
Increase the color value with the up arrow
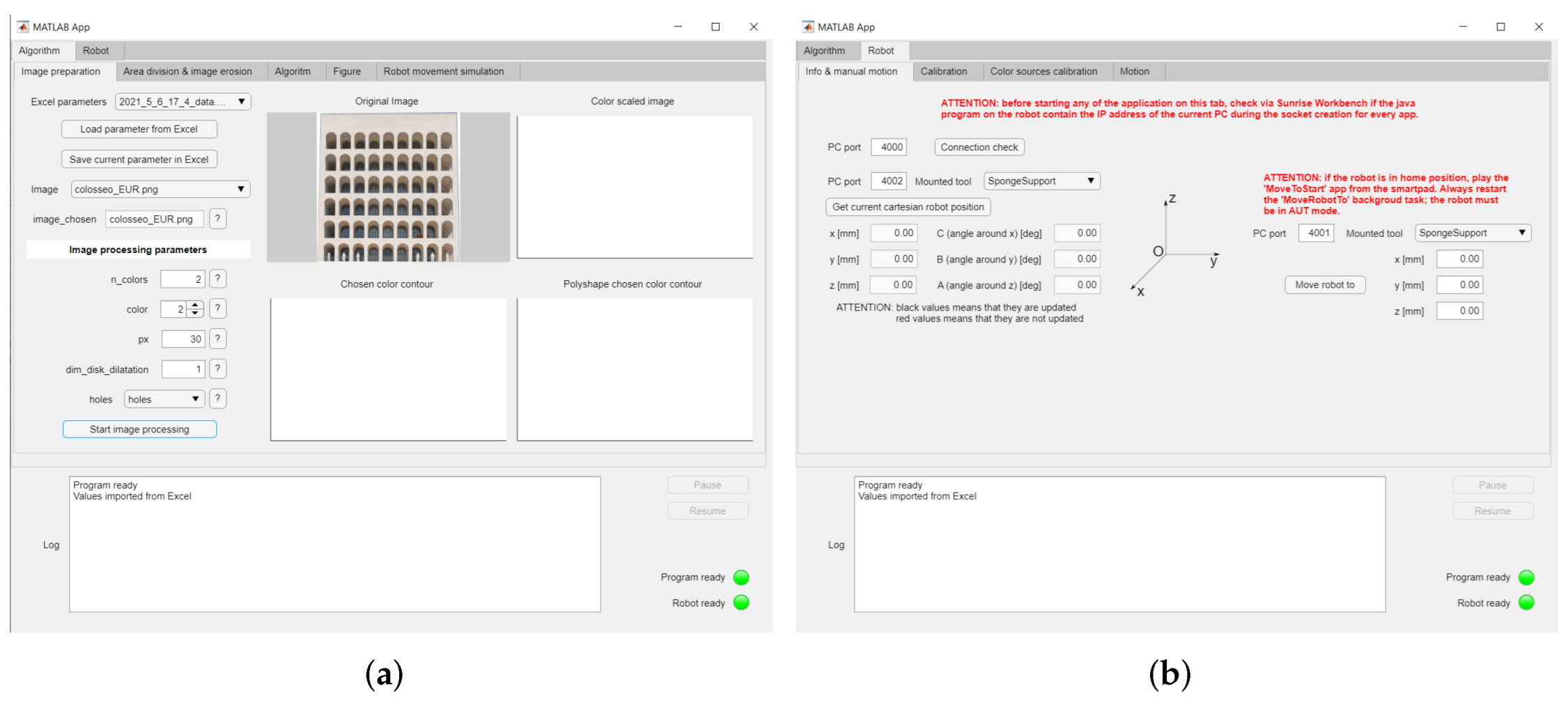pos(196,305)
